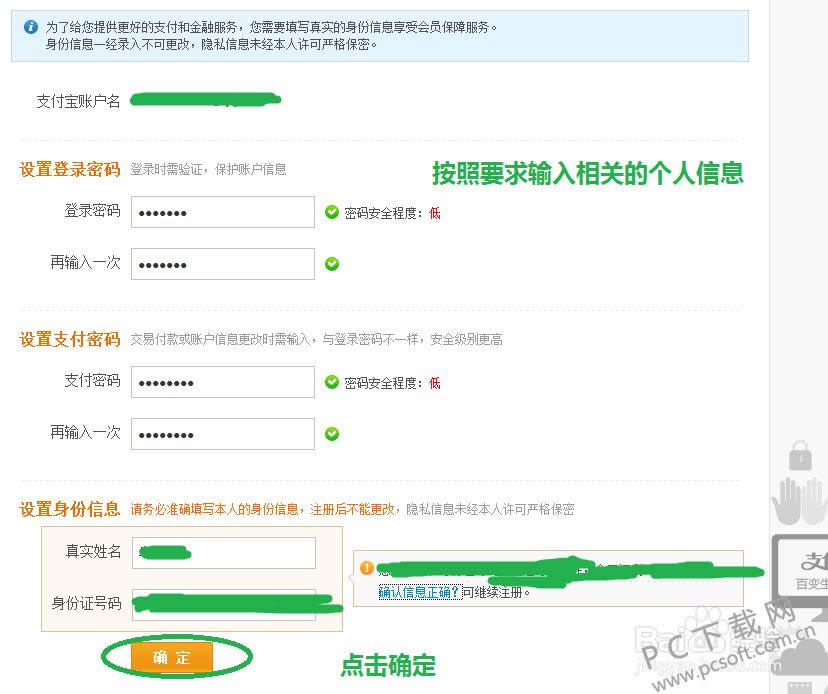This screenshot has height=694, width=828.
Task: Click the orange warning icon in tooltip
Action: click(x=367, y=567)
